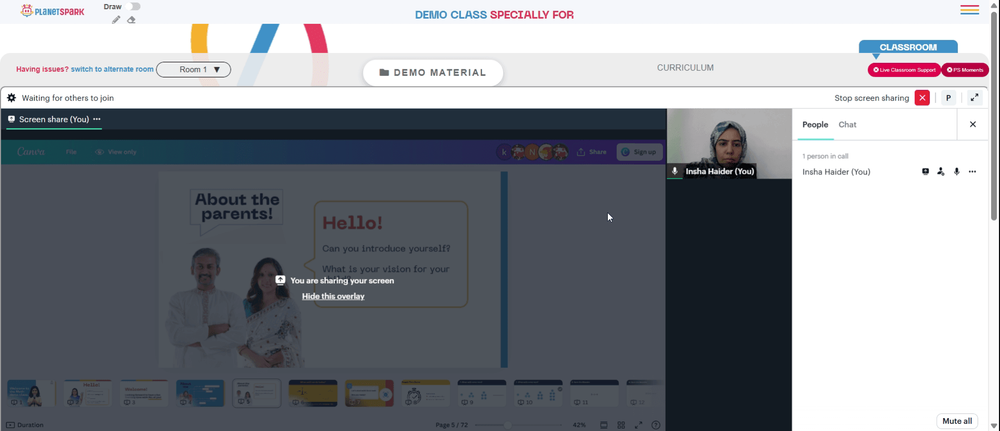
Task: Click Hide this overlay link
Action: (x=333, y=296)
